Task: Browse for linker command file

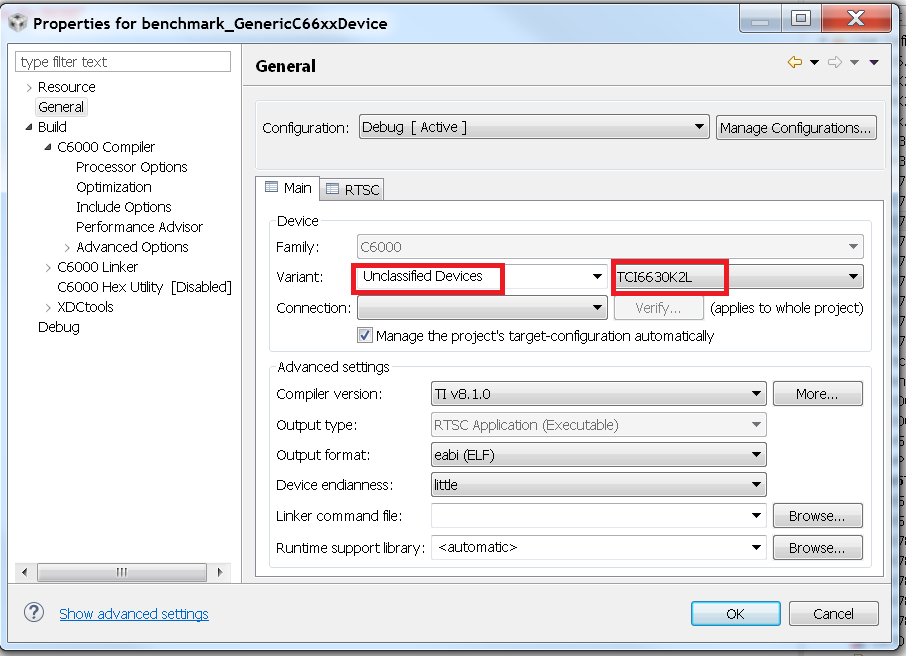Action: (x=817, y=516)
